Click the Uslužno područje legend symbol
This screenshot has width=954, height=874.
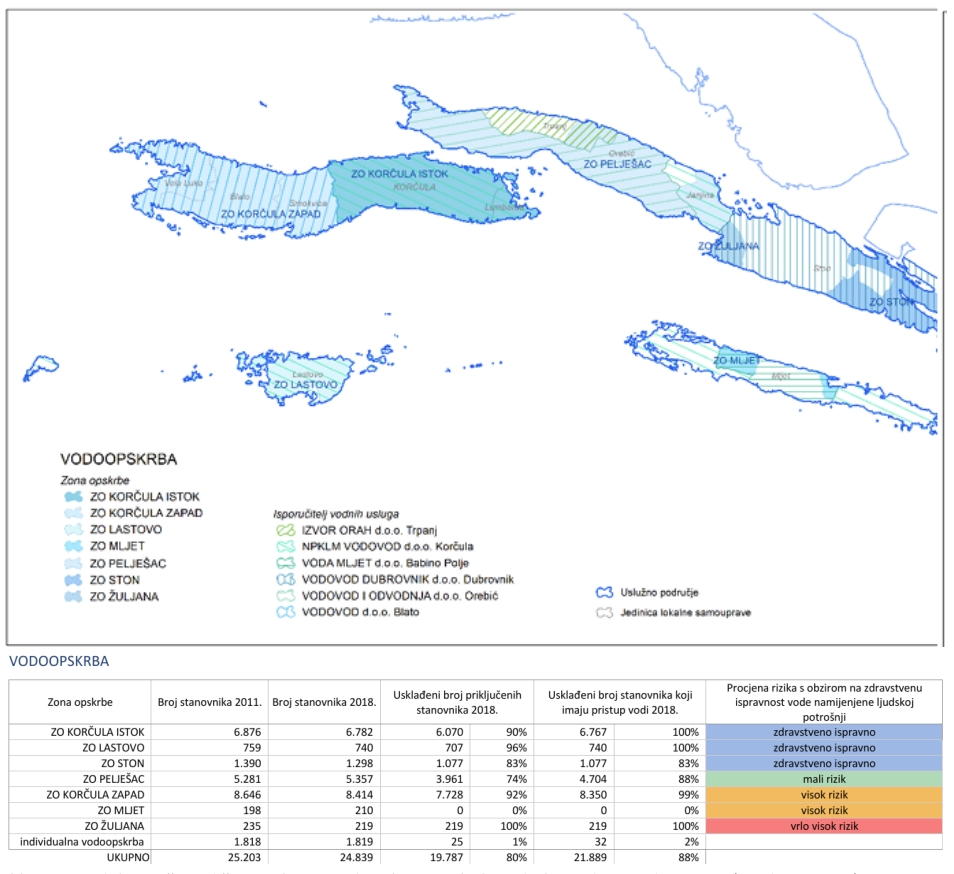pyautogui.click(x=604, y=592)
